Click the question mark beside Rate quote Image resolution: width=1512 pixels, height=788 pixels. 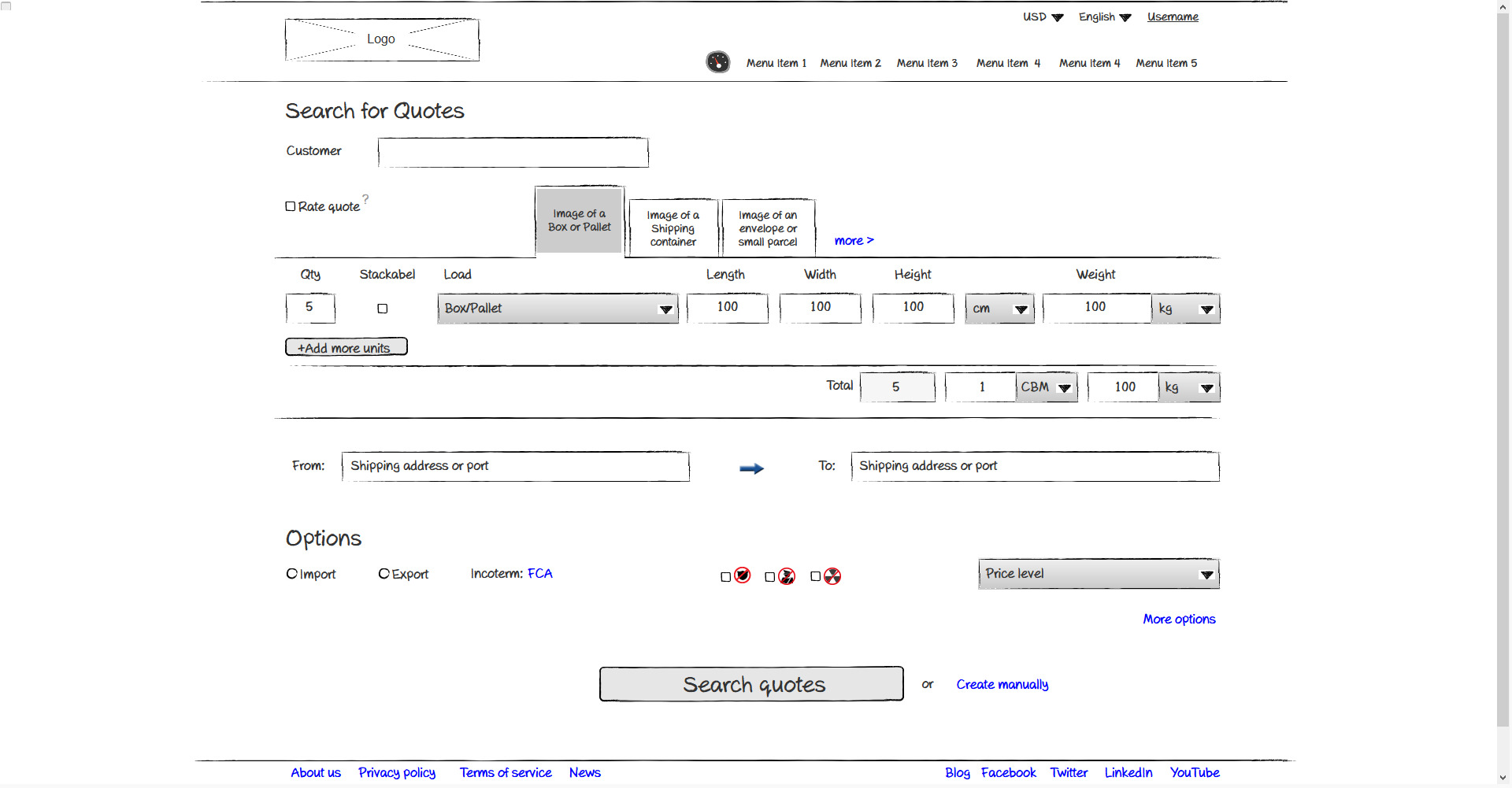click(x=365, y=199)
